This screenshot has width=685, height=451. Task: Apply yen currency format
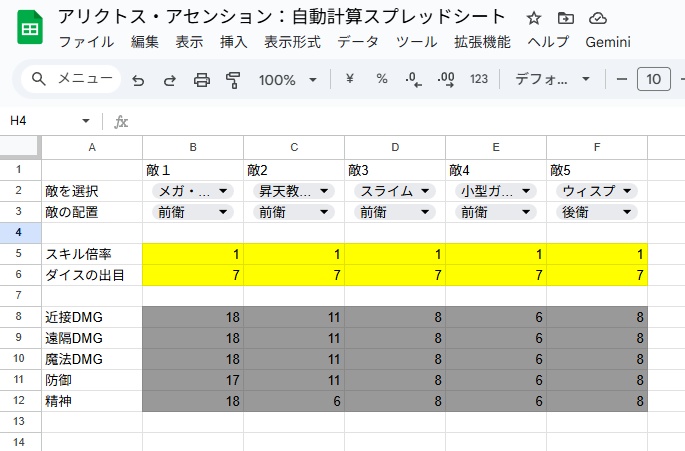(x=349, y=79)
